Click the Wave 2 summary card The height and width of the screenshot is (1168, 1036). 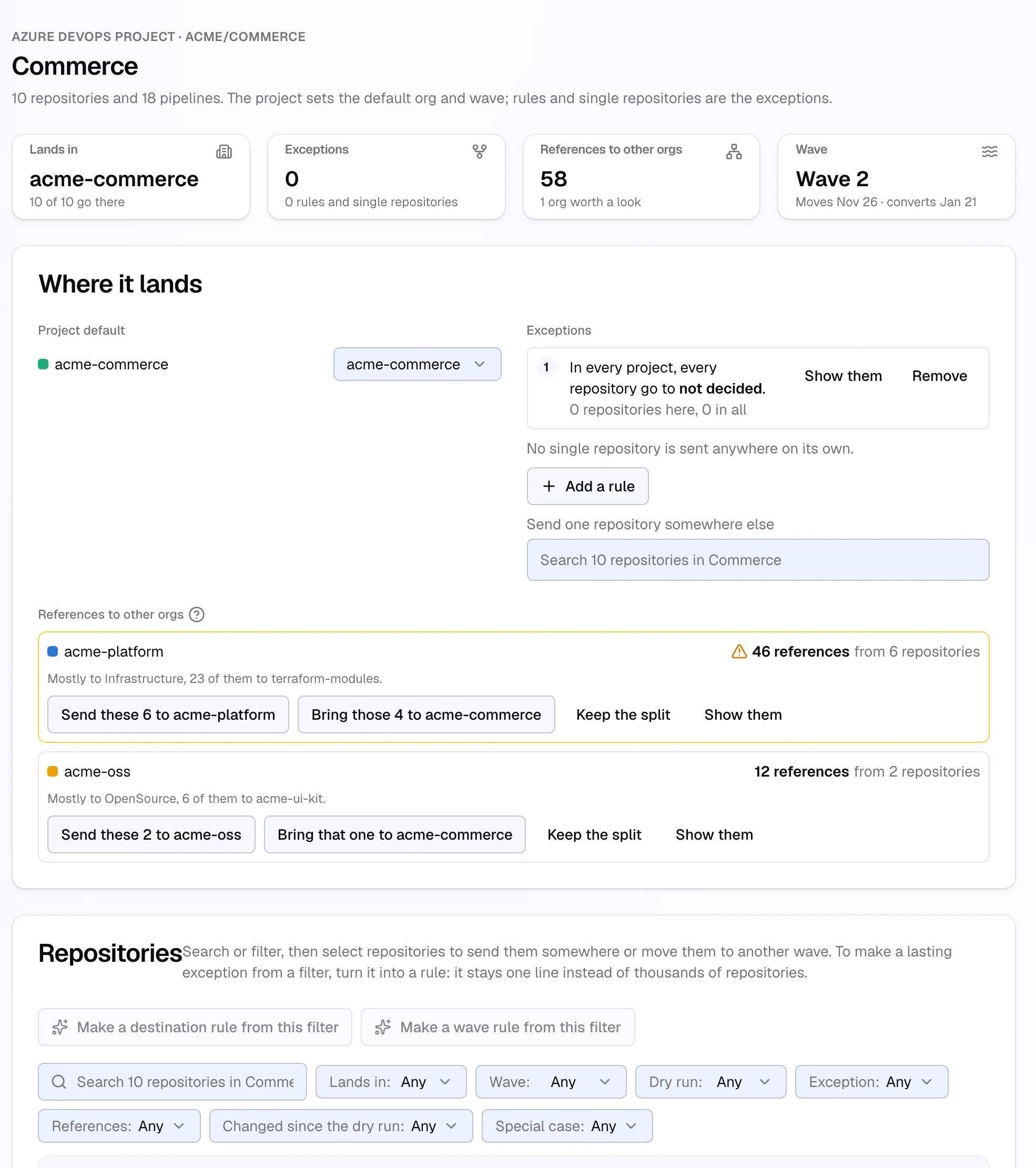(x=896, y=177)
